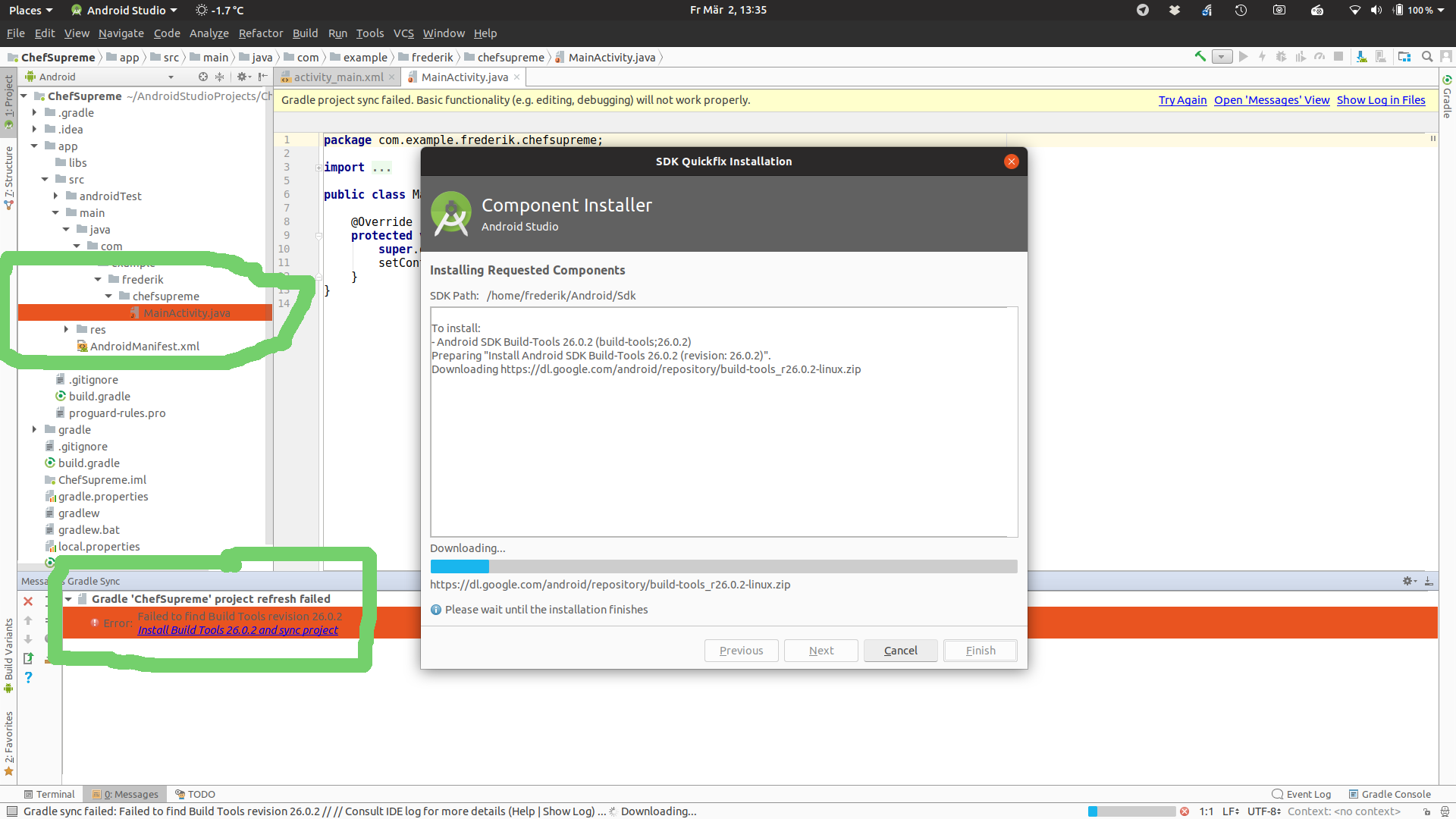Click the green Make Project hammer icon
Image resolution: width=1456 pixels, height=819 pixels.
click(1200, 56)
